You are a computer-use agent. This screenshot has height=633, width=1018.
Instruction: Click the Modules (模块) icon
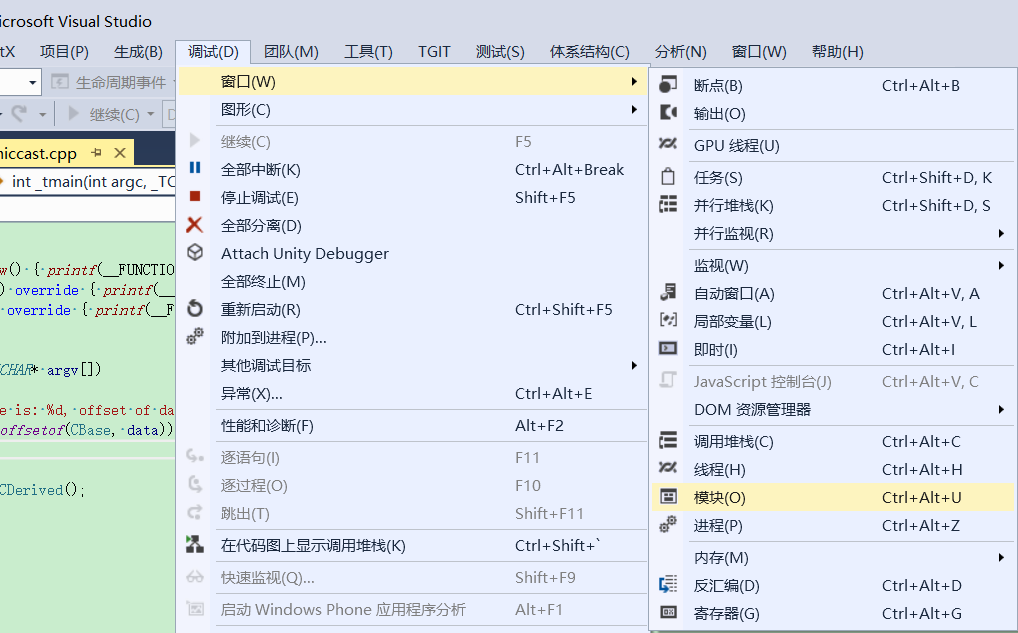[668, 497]
